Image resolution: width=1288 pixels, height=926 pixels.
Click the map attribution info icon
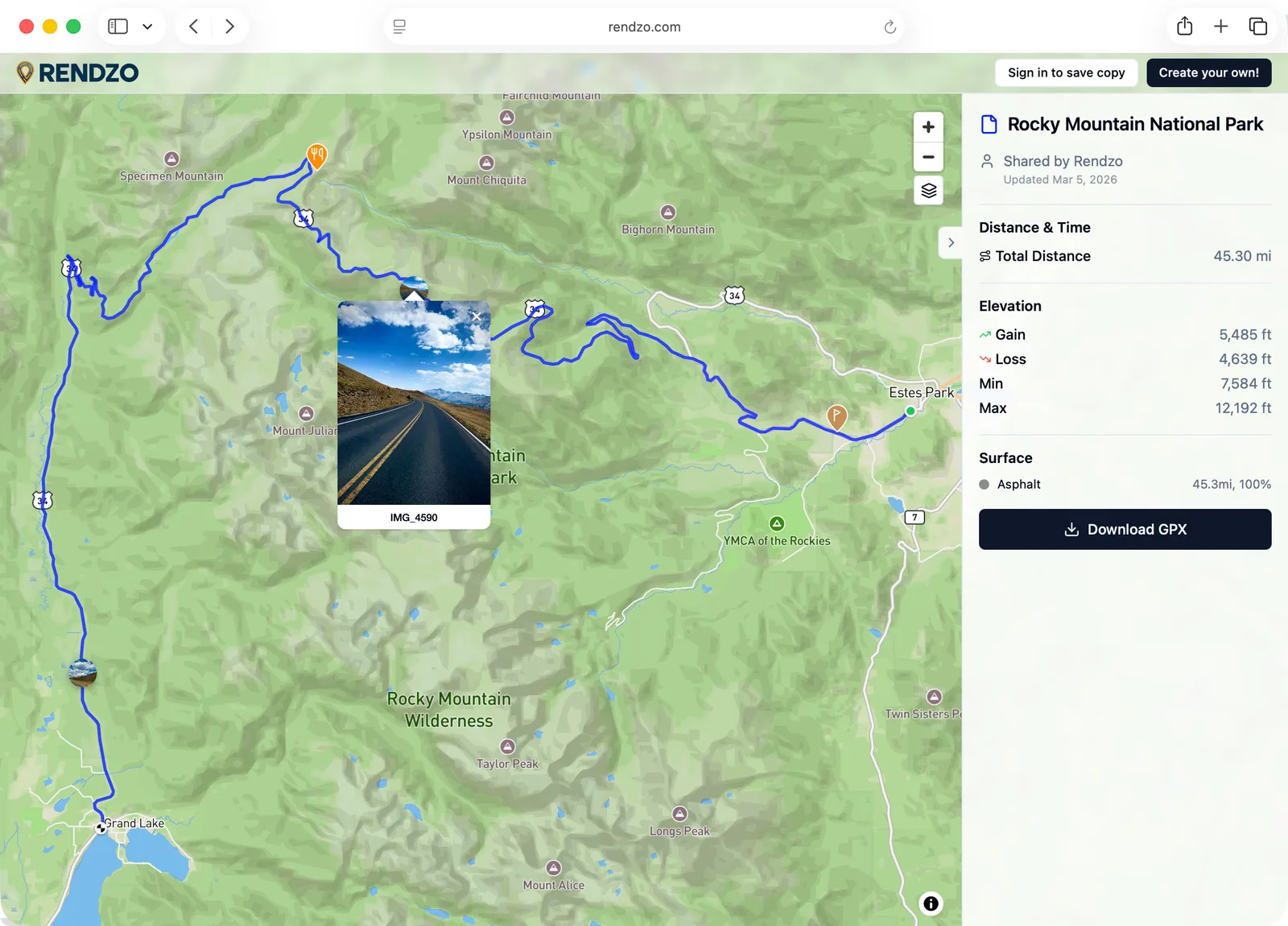(931, 903)
